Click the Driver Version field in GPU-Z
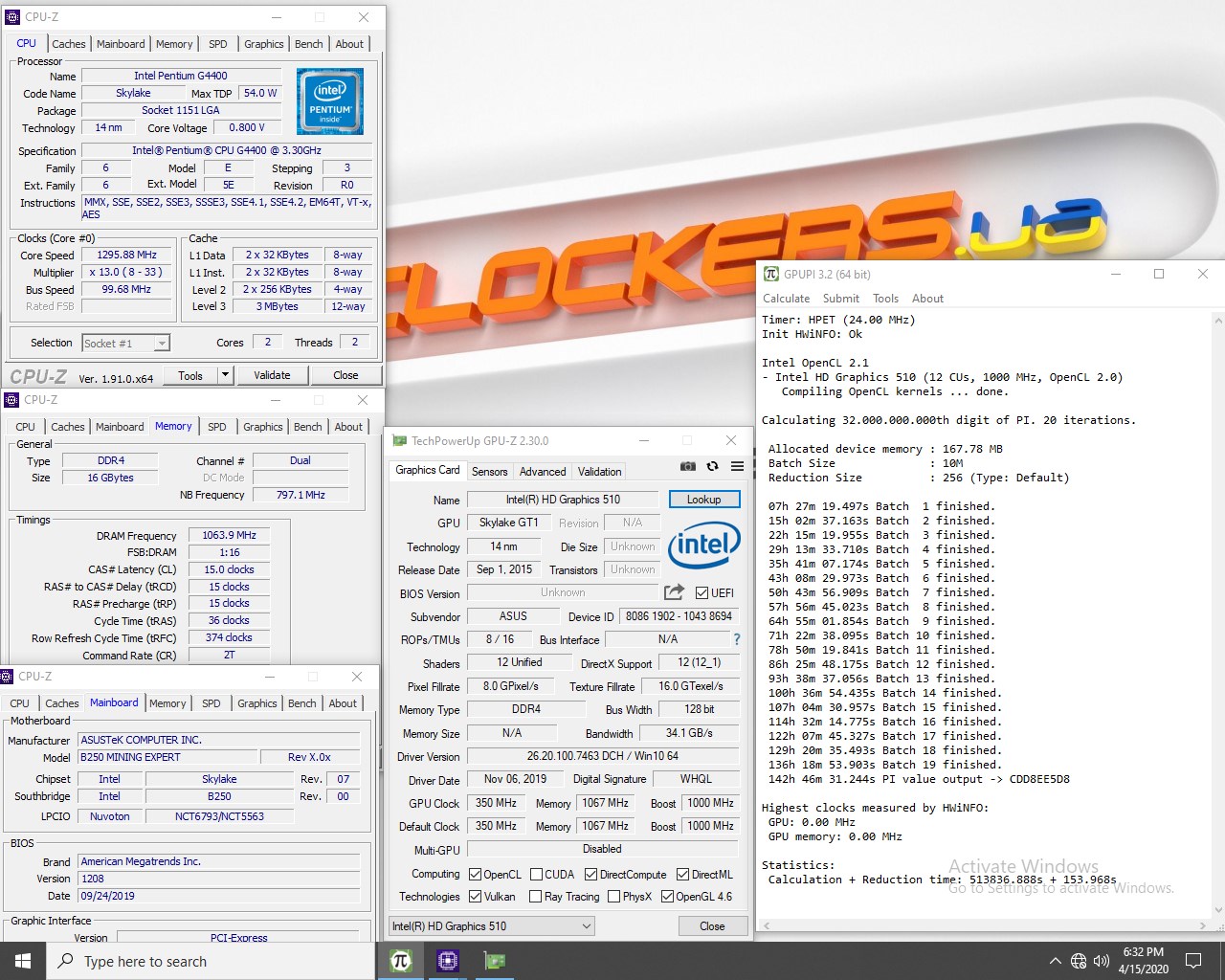 [602, 756]
